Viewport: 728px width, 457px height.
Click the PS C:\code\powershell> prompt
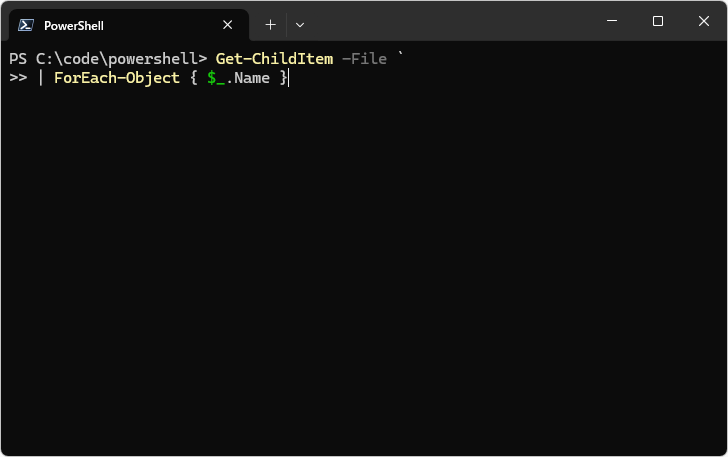pos(108,59)
